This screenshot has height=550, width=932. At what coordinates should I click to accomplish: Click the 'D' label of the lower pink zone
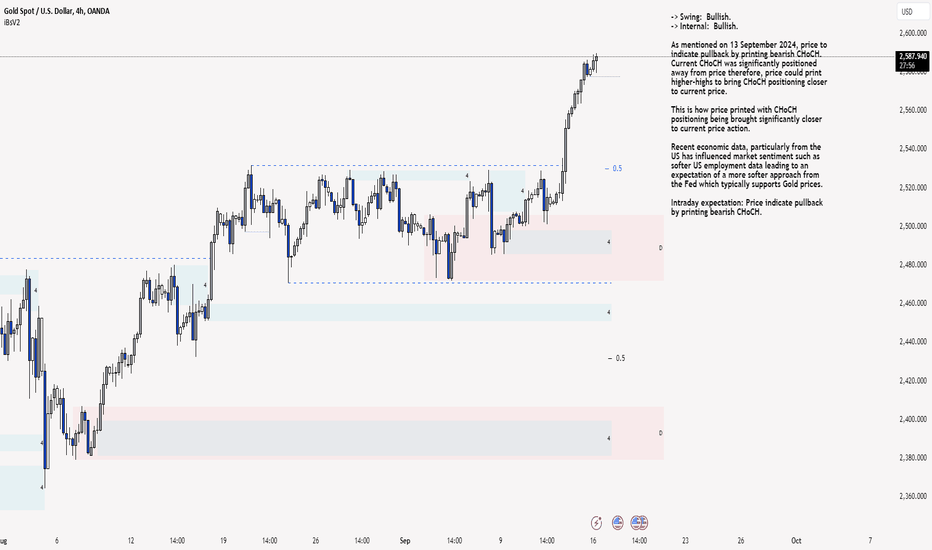tap(660, 433)
